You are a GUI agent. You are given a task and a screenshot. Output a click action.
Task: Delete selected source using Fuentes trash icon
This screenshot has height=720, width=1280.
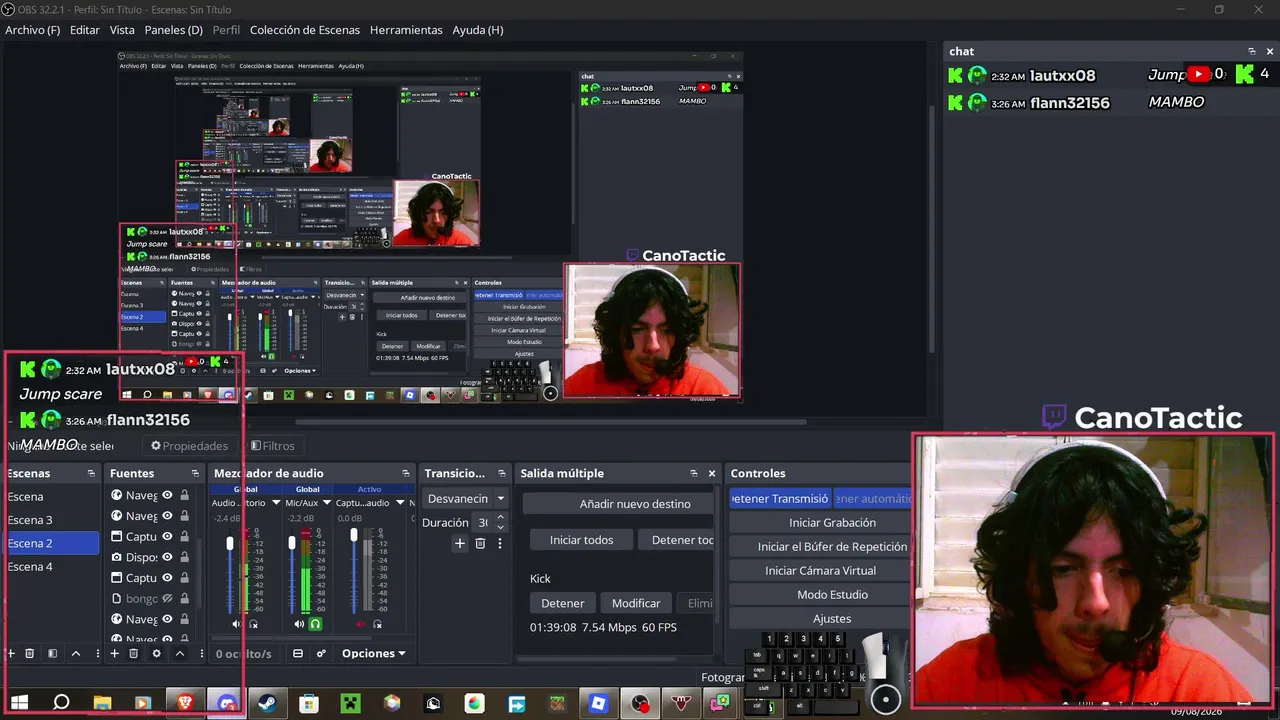(x=134, y=653)
